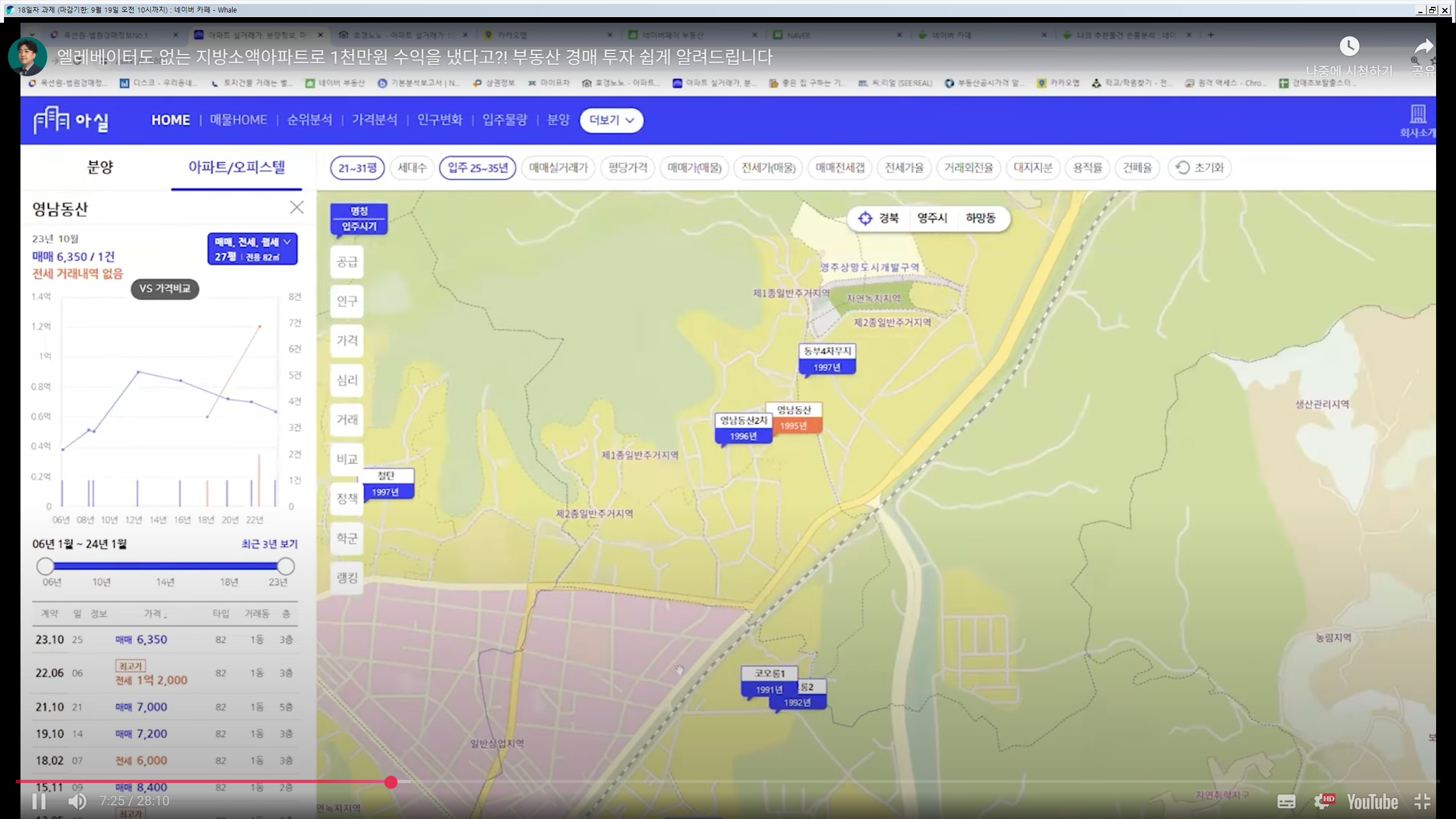The width and height of the screenshot is (1456, 819).
Task: Toggle the 21~31평 filter chip
Action: click(358, 168)
